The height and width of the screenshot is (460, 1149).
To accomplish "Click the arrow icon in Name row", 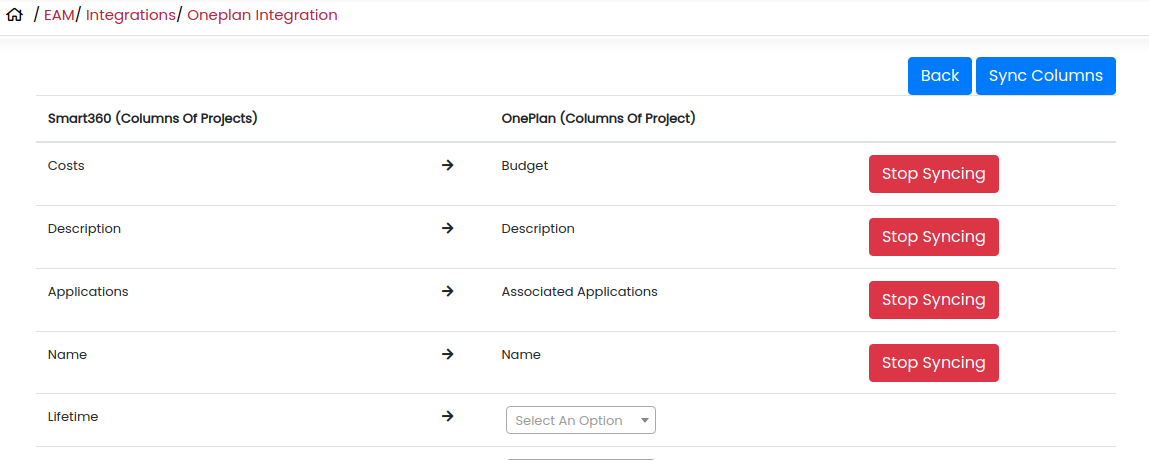I will [448, 355].
